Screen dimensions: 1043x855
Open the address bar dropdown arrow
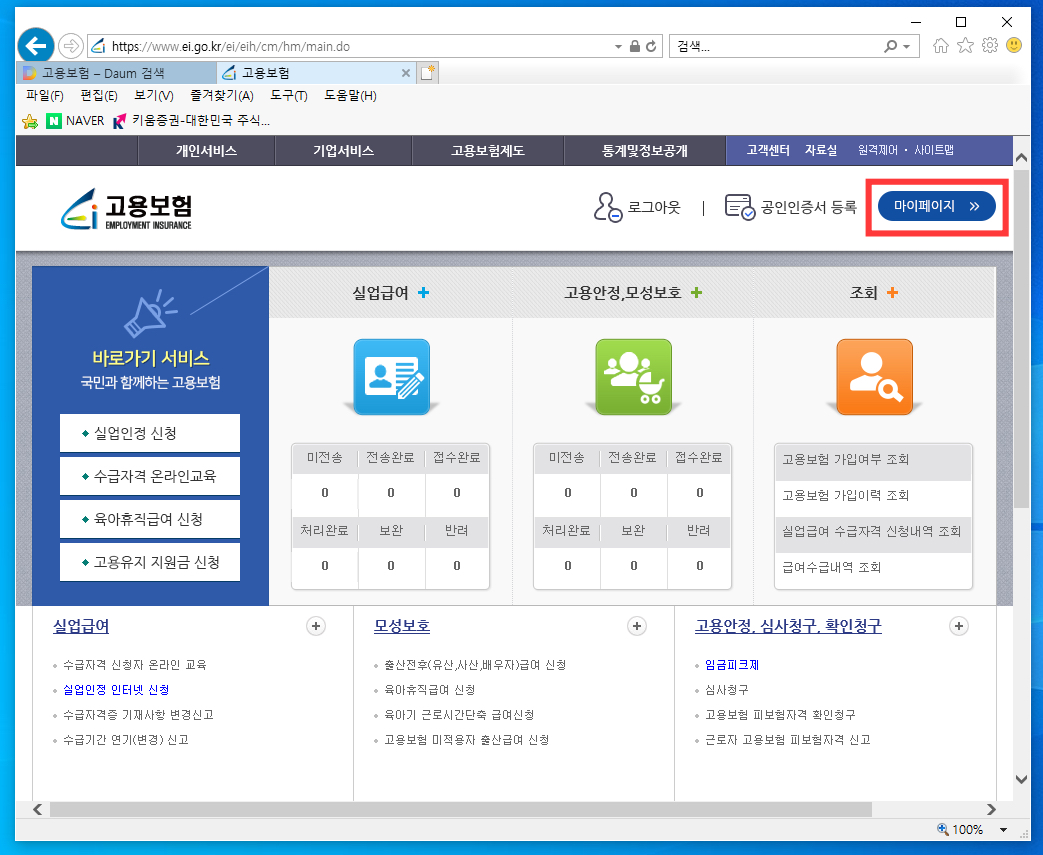pyautogui.click(x=618, y=47)
